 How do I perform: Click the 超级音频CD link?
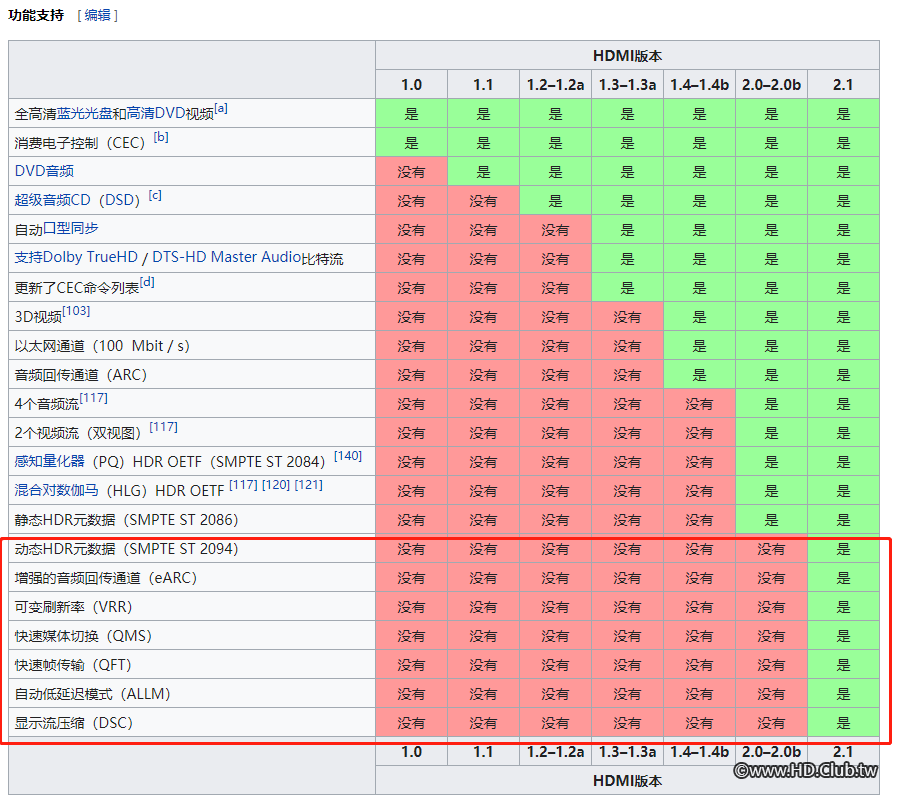click(x=52, y=200)
